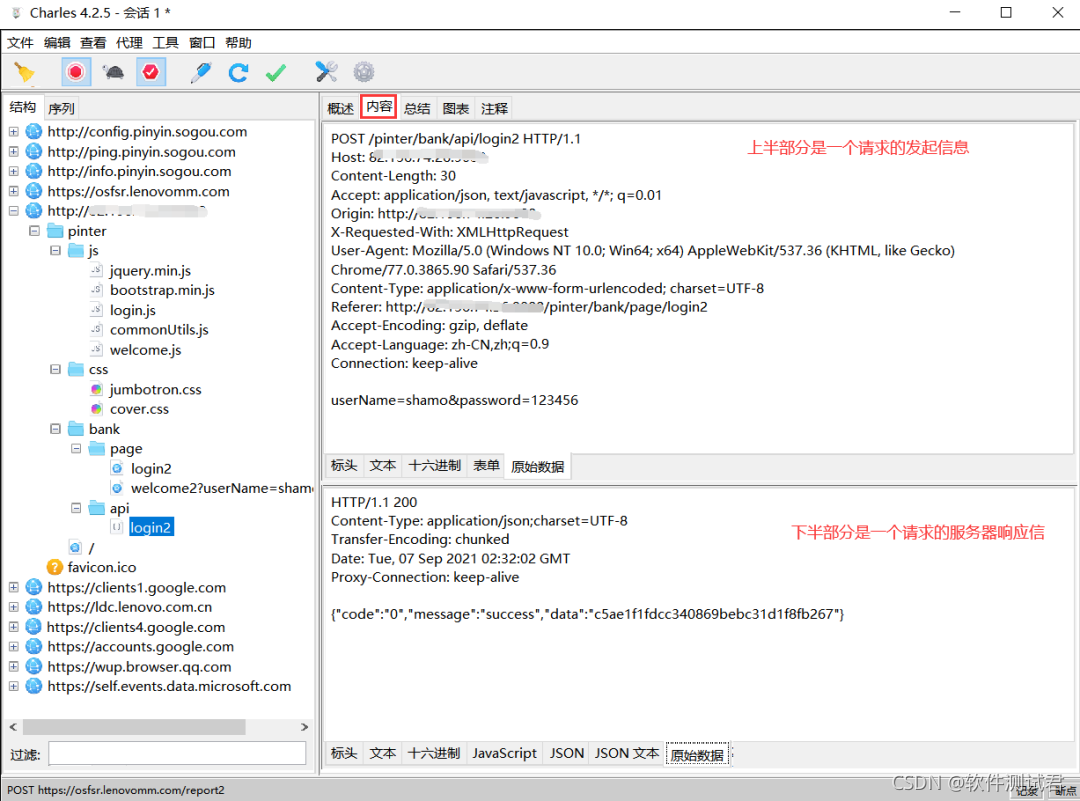Expand the osfsr.lenovomm.com host
1080x801 pixels.
pos(14,191)
